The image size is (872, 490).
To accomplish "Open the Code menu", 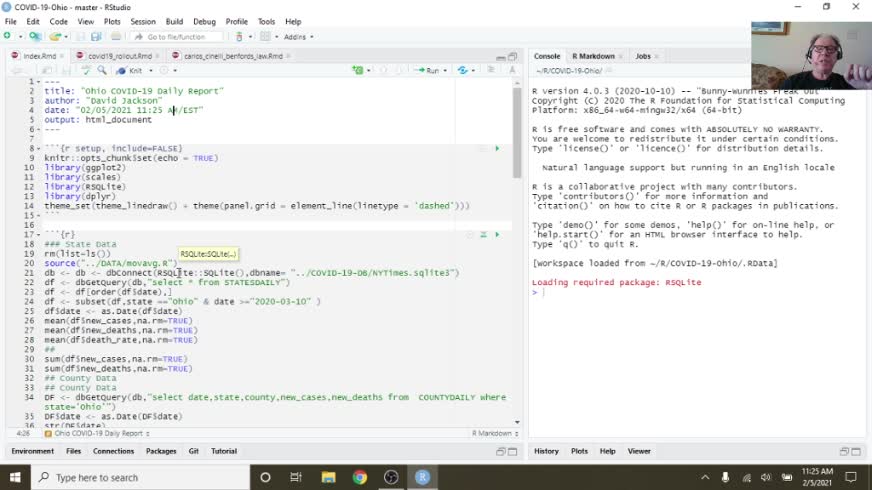I will click(x=58, y=22).
